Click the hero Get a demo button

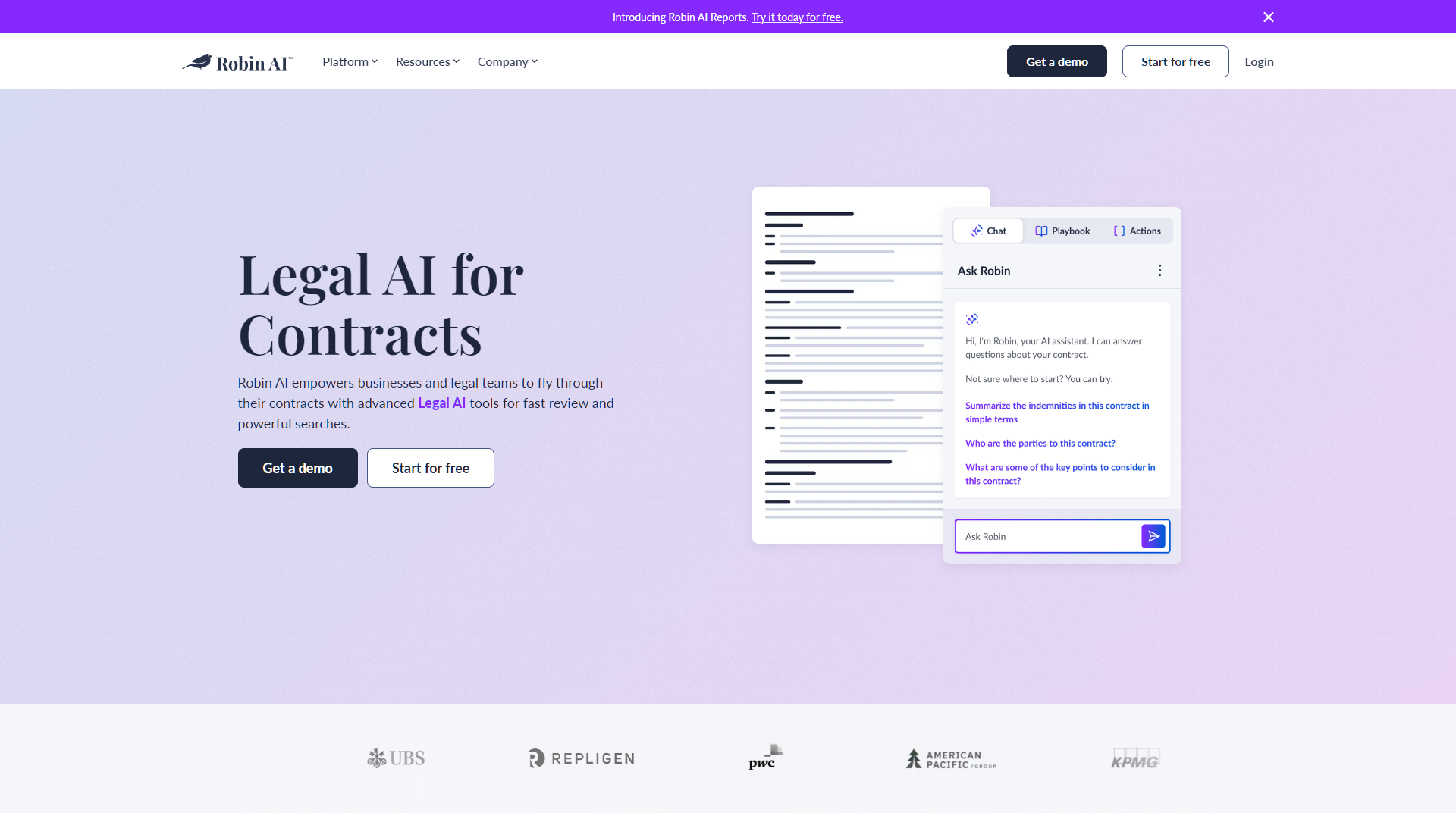click(297, 468)
